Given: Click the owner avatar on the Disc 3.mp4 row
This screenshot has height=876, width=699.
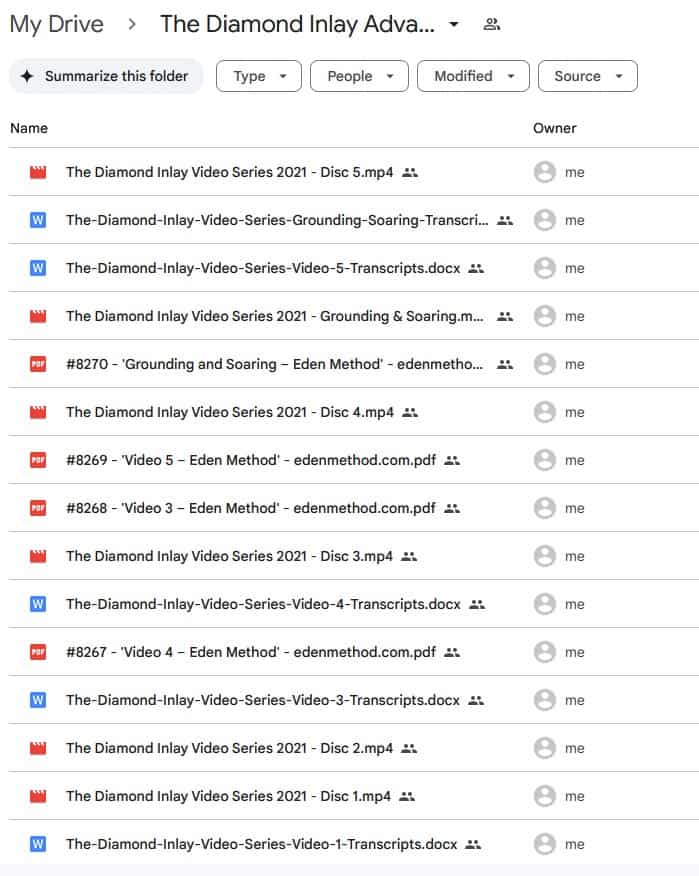Looking at the screenshot, I should [x=544, y=556].
